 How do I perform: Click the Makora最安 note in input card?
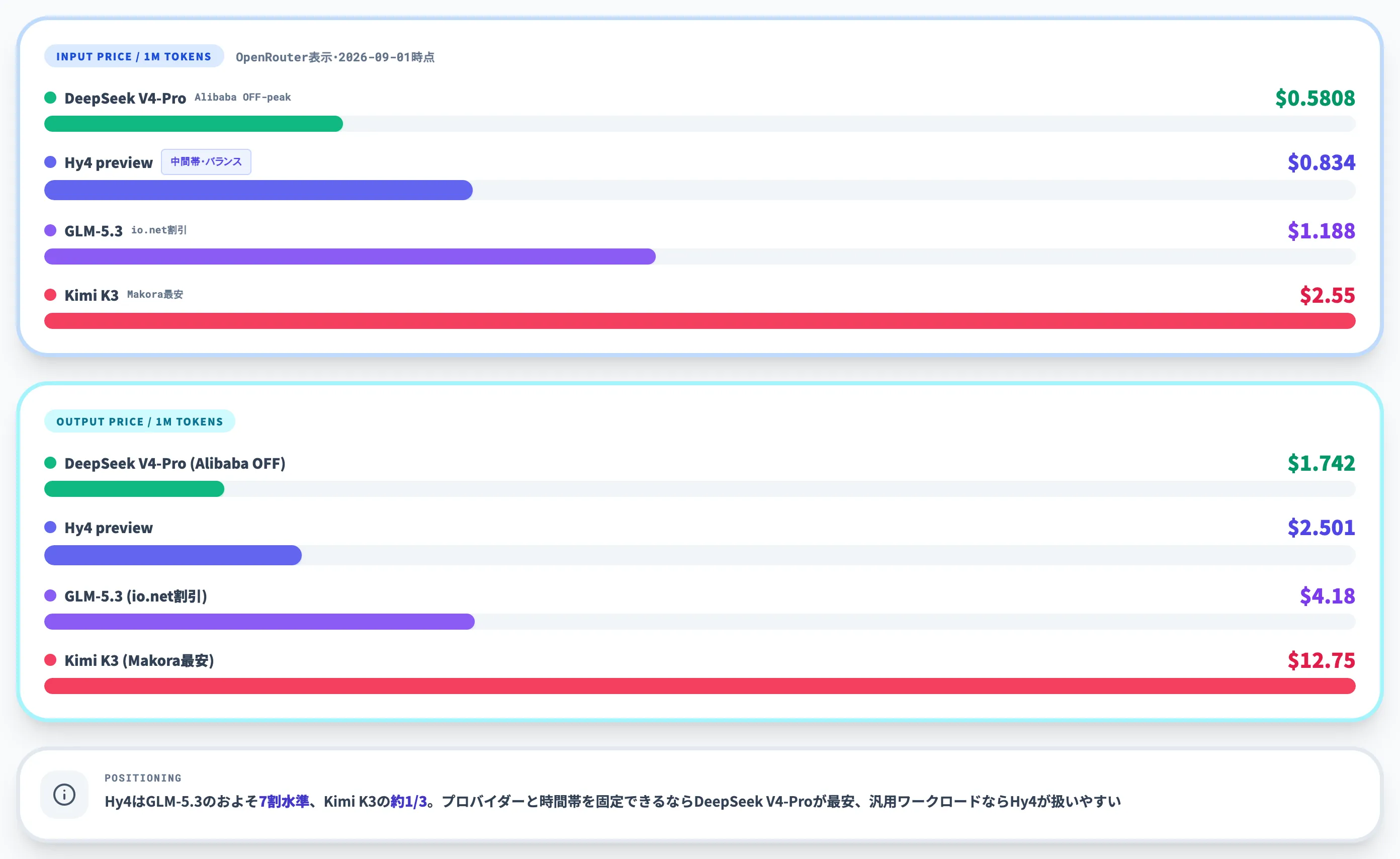pyautogui.click(x=155, y=294)
